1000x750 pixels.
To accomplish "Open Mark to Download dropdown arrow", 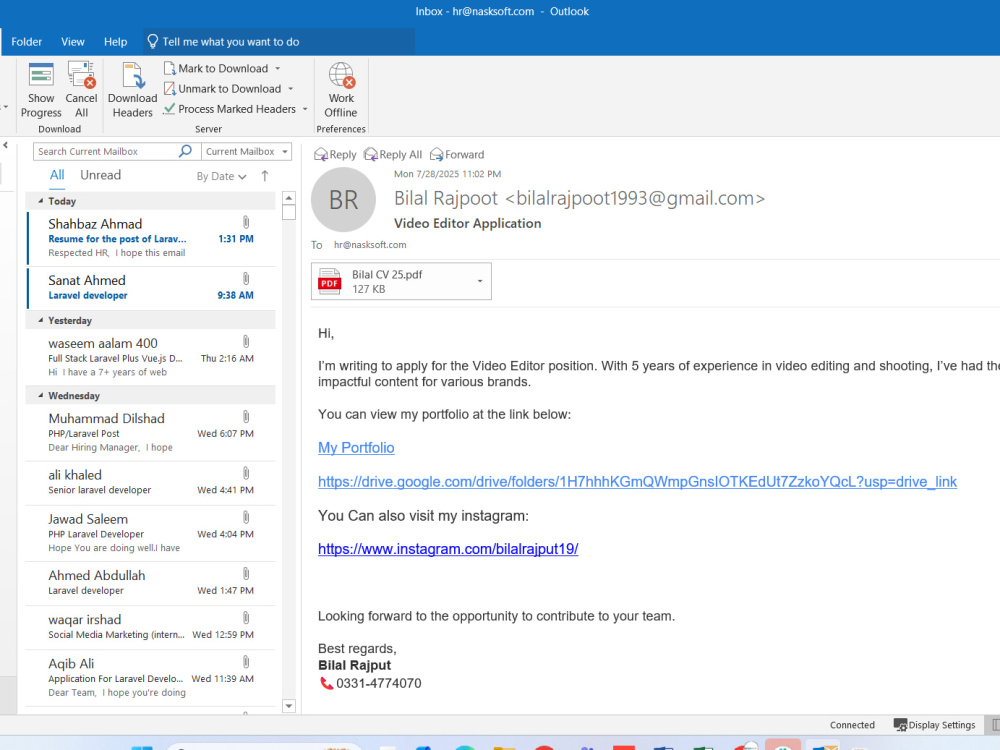I will (277, 68).
